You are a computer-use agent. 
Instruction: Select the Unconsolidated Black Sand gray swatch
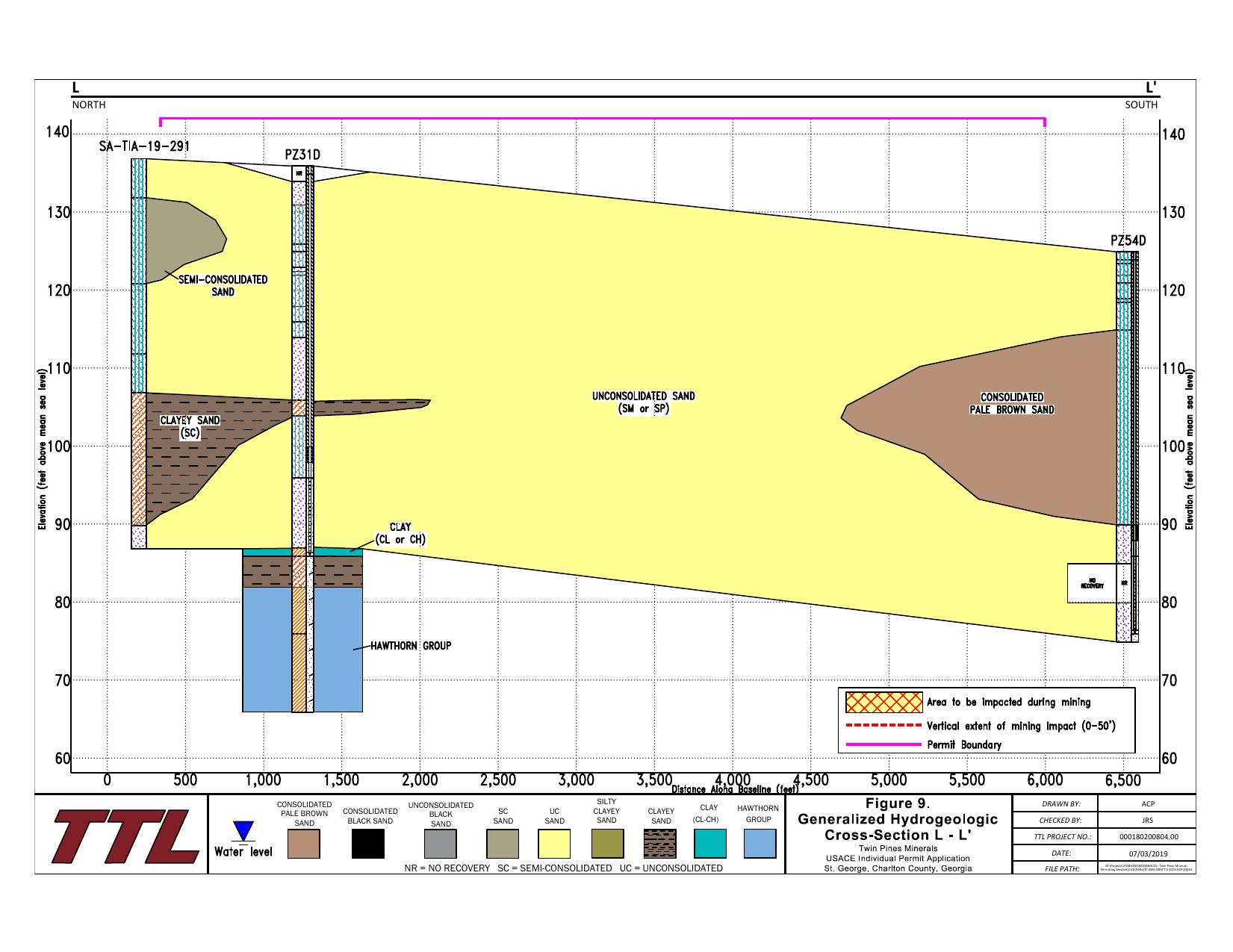(440, 844)
